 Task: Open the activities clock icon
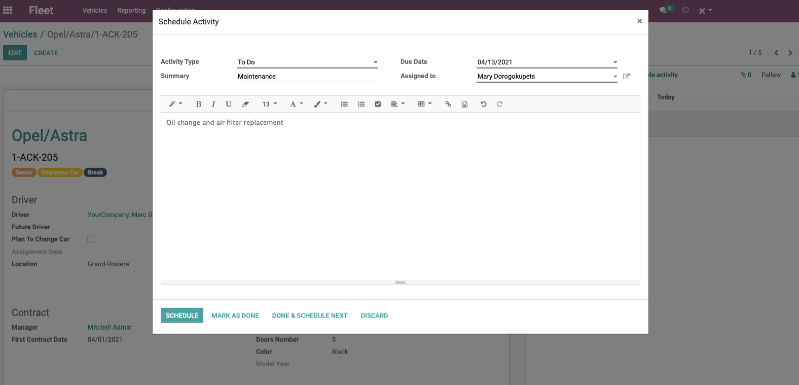coord(685,10)
